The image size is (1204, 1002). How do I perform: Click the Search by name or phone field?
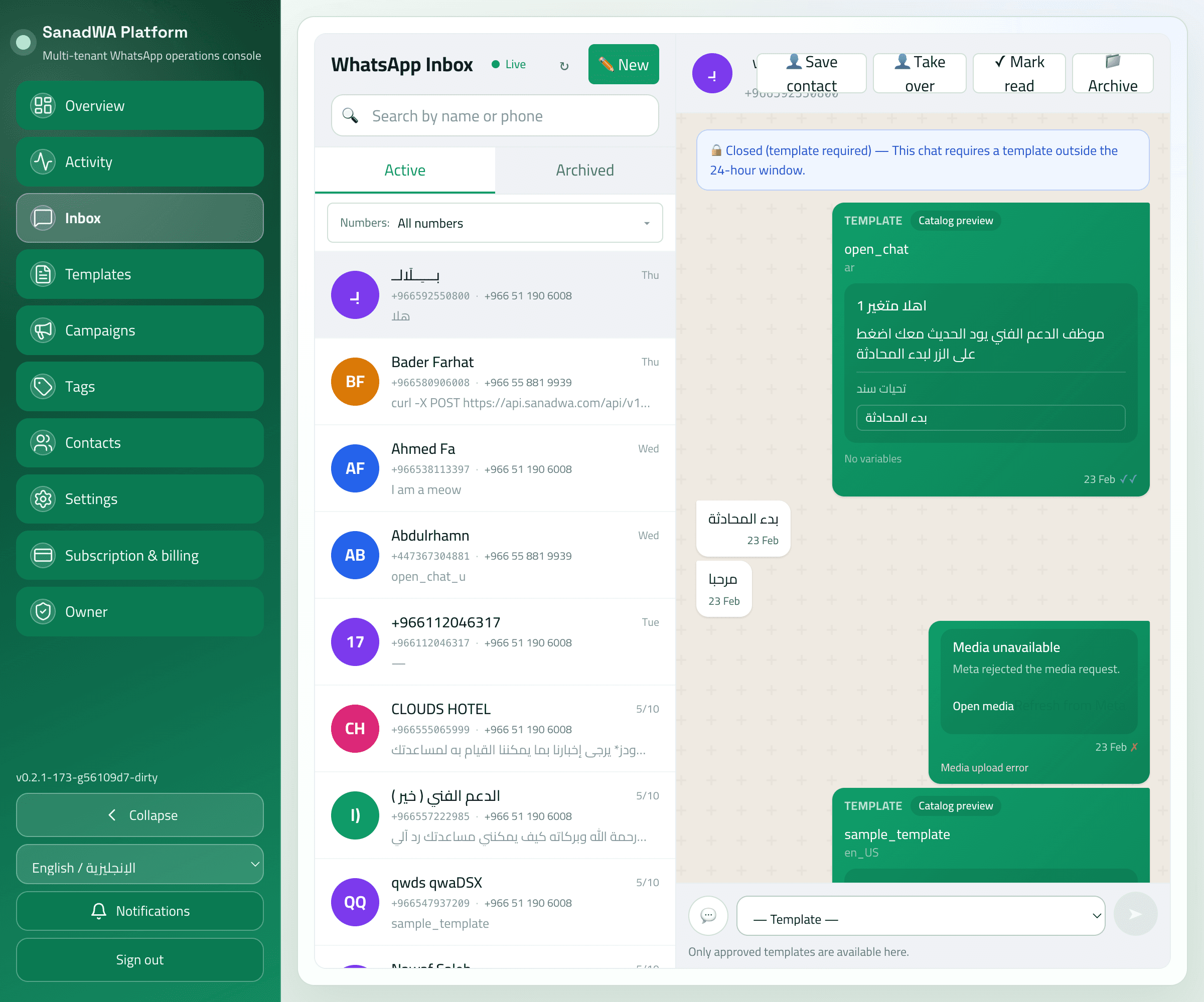[495, 116]
